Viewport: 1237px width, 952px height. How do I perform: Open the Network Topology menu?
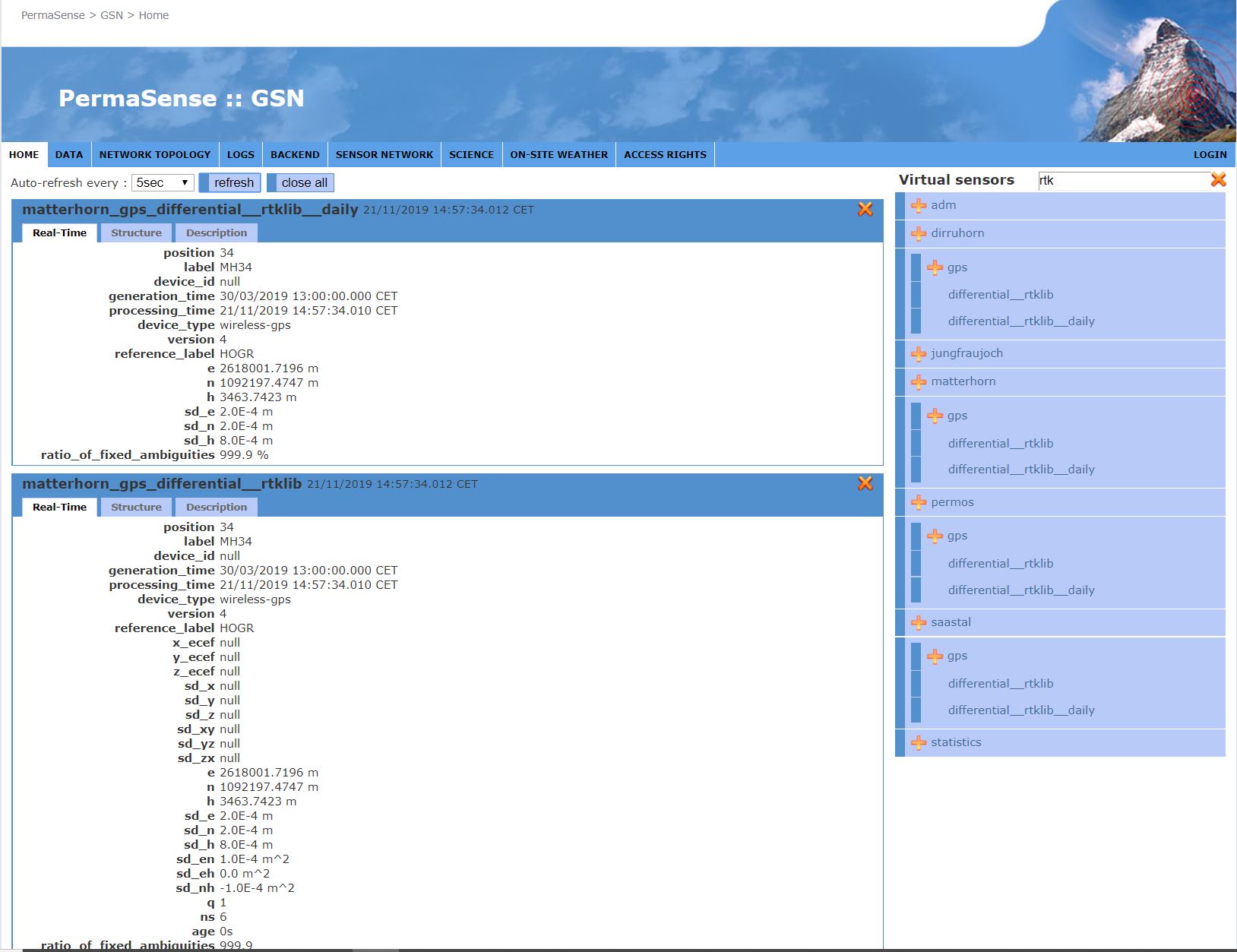(155, 155)
